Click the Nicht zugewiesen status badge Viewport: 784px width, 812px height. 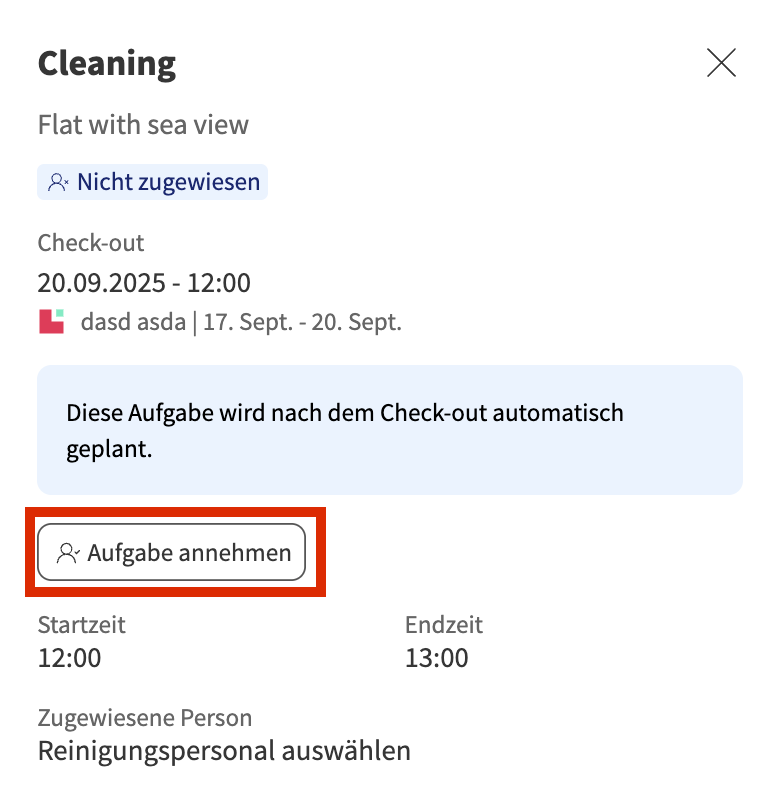(x=153, y=183)
